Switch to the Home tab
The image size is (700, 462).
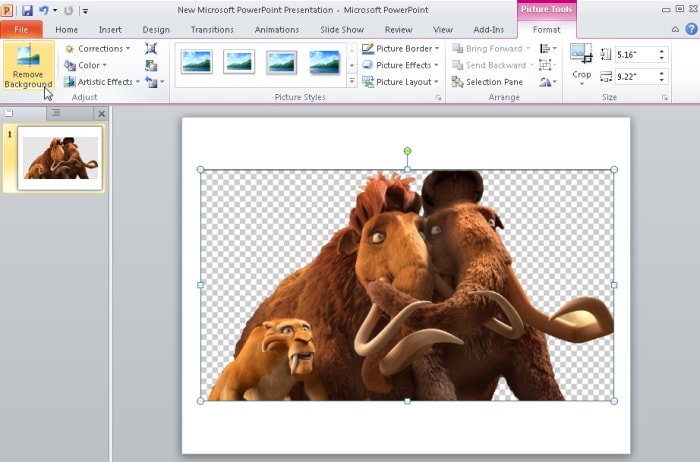point(67,29)
